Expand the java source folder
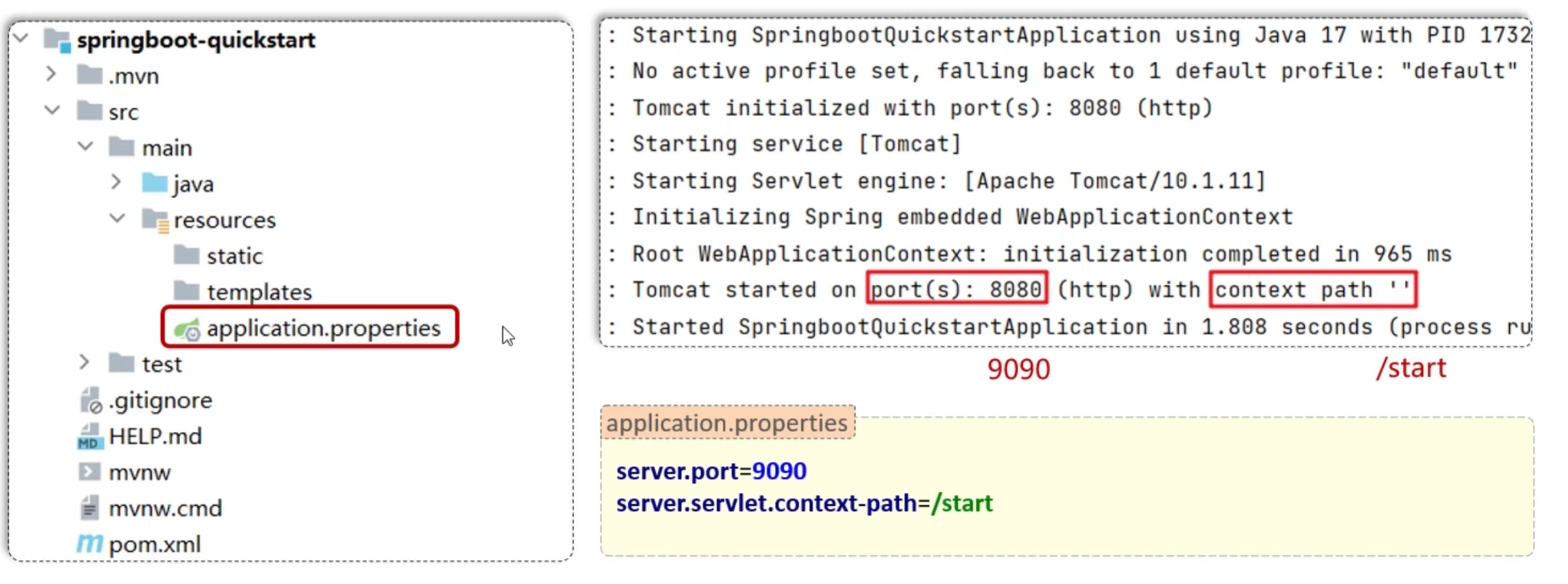The height and width of the screenshot is (584, 1568). [x=117, y=181]
